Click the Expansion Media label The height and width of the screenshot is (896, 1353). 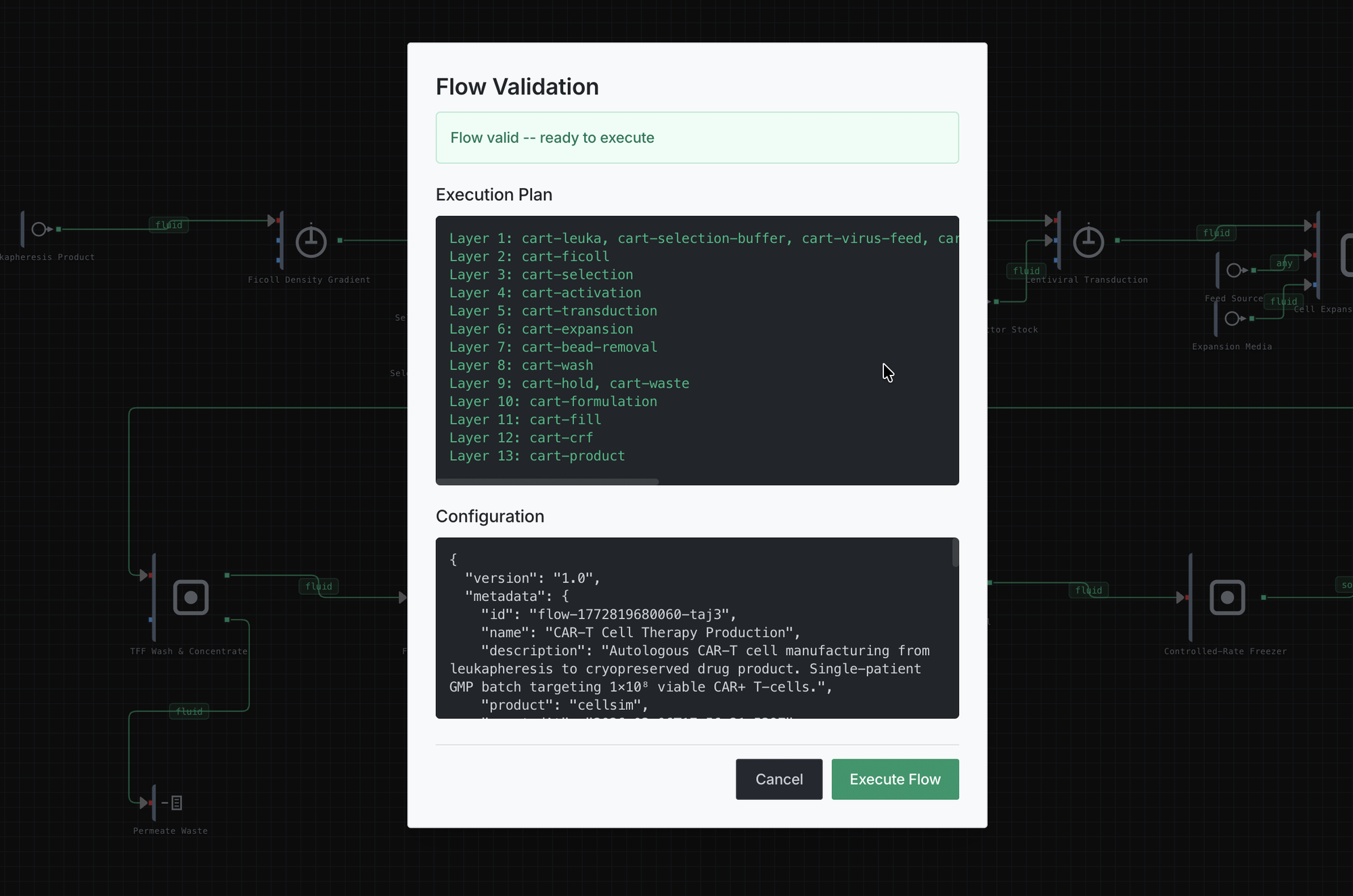pyautogui.click(x=1232, y=347)
